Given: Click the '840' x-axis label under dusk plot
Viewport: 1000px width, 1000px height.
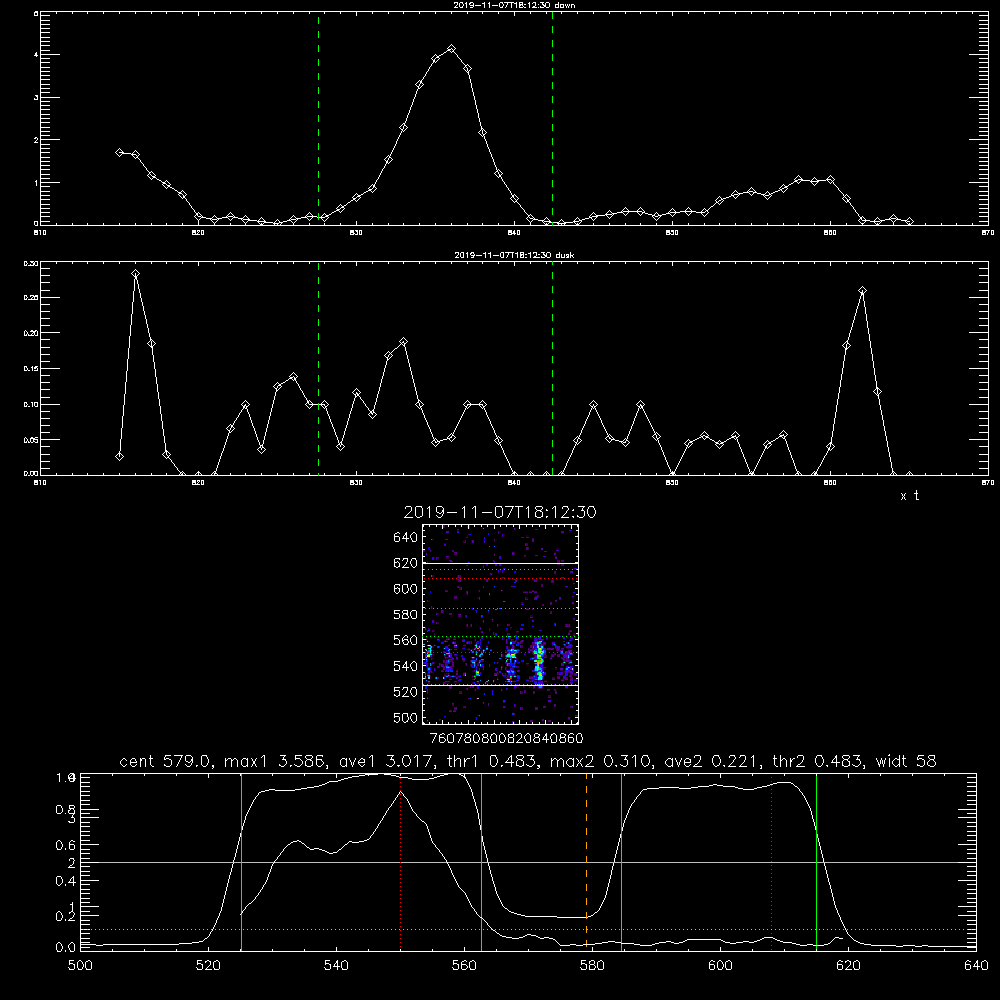Looking at the screenshot, I should tap(514, 483).
